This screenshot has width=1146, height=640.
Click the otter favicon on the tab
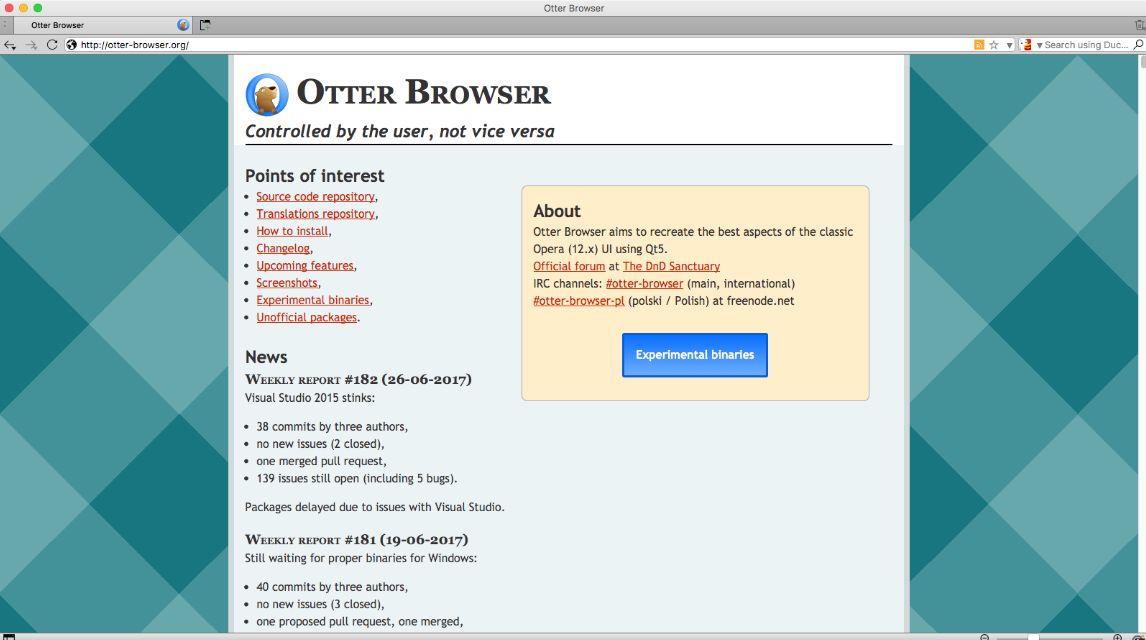tap(183, 25)
